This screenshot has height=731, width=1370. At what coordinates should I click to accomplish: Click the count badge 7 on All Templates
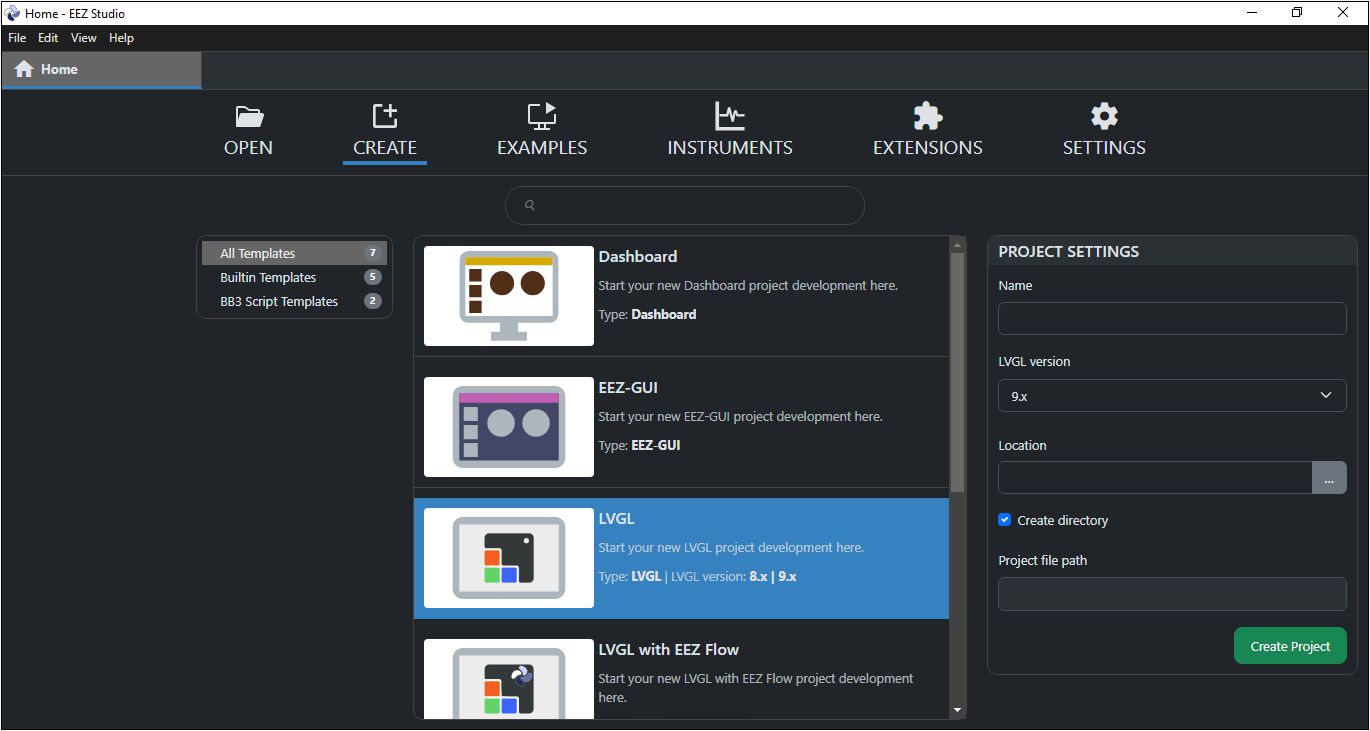(373, 253)
